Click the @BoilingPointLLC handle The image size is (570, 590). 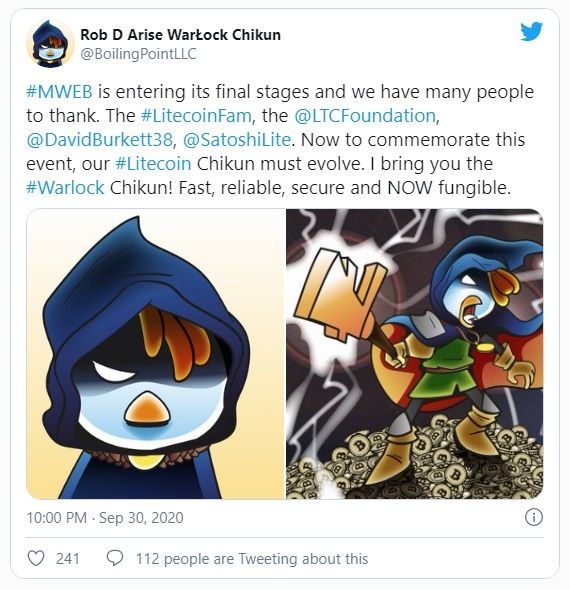(x=138, y=54)
